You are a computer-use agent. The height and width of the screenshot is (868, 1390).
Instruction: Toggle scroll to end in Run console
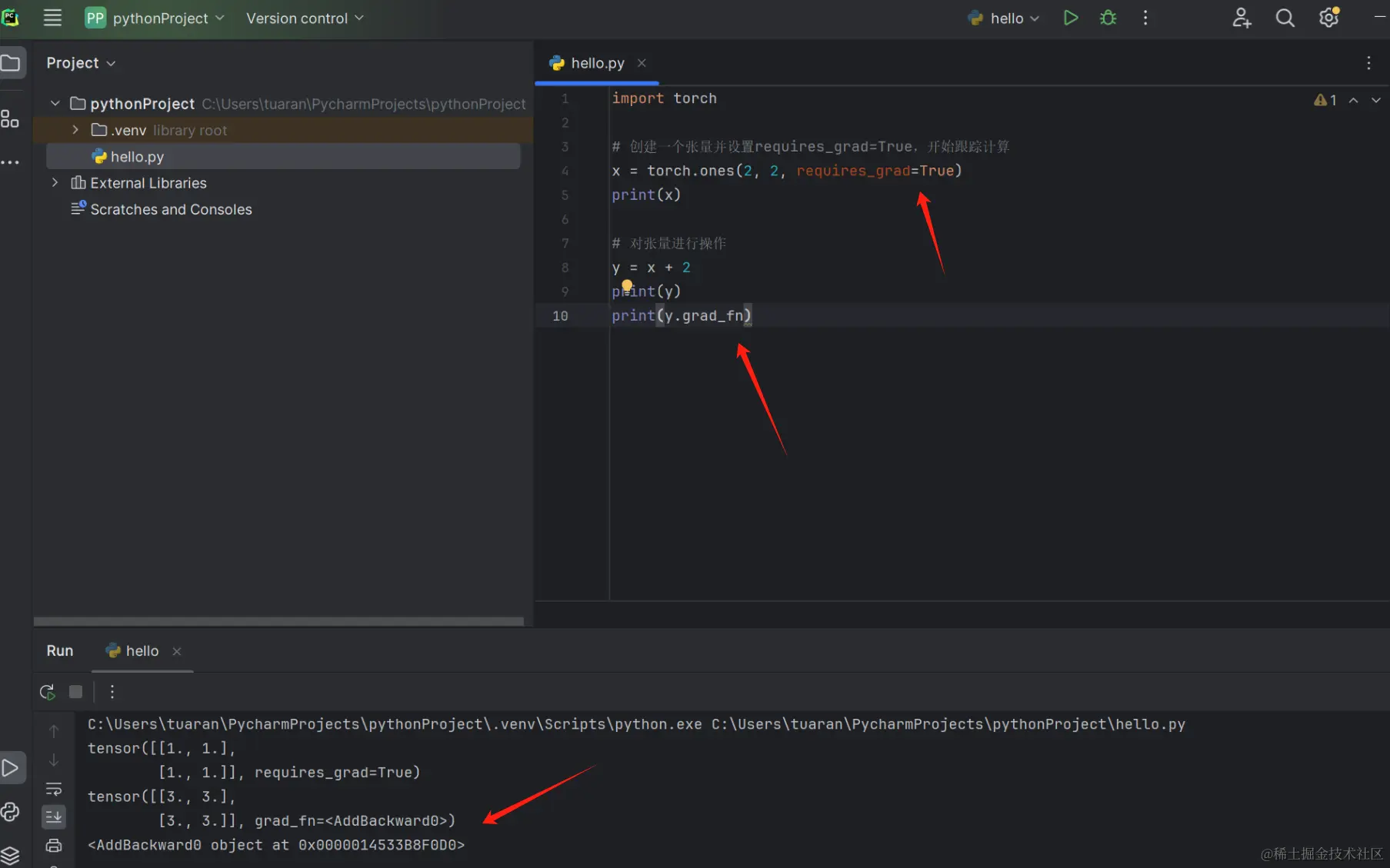pos(54,816)
